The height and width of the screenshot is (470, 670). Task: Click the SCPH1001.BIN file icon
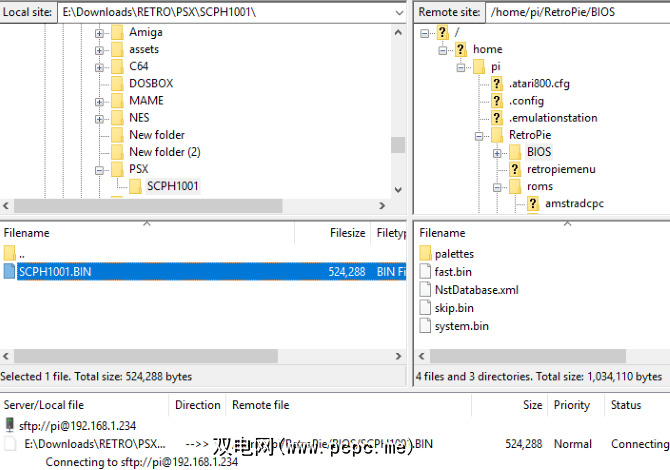(9, 271)
